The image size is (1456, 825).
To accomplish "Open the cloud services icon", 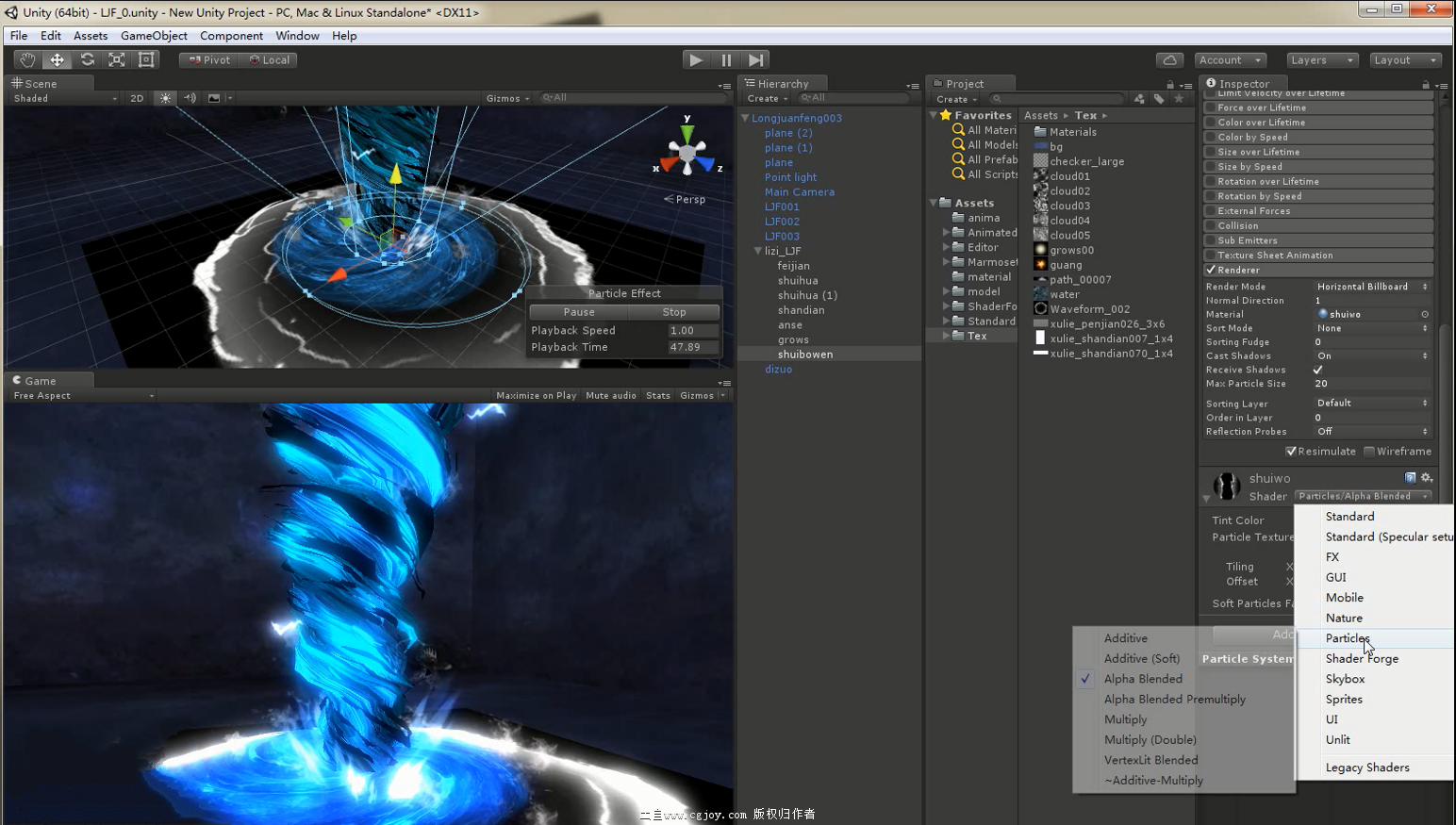I will (x=1169, y=59).
